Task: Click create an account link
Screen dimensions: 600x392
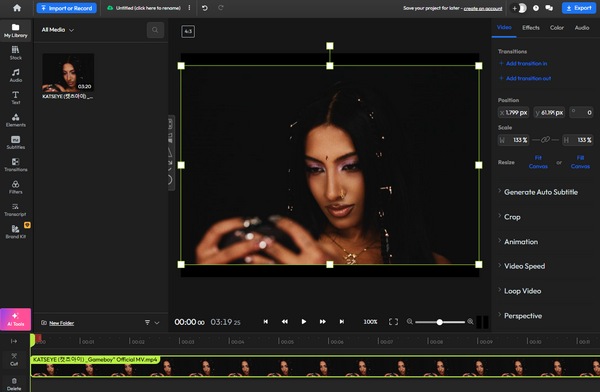Action: click(x=483, y=8)
